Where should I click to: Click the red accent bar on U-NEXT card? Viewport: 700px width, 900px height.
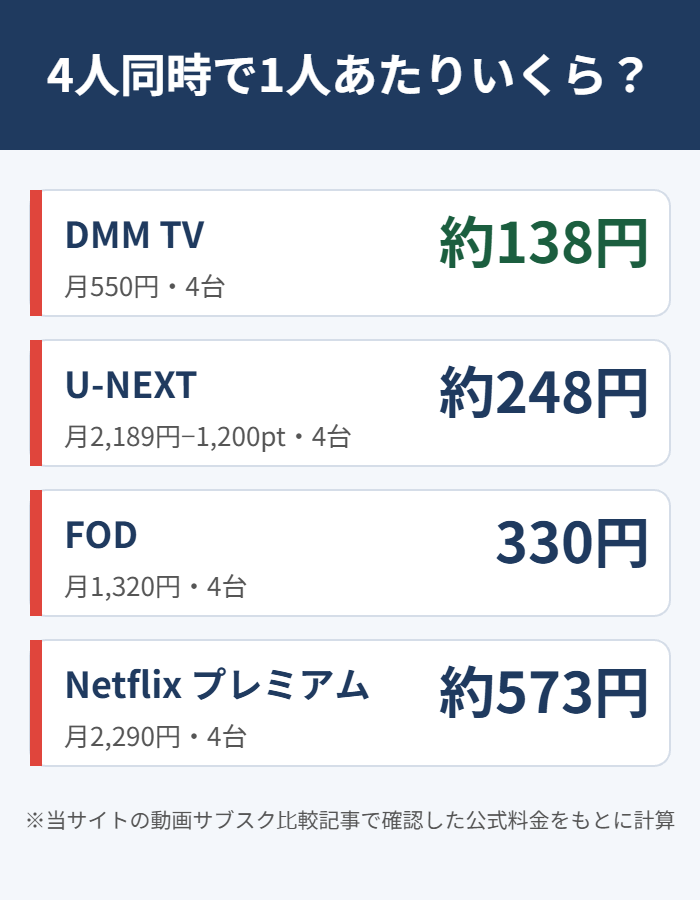[x=36, y=403]
